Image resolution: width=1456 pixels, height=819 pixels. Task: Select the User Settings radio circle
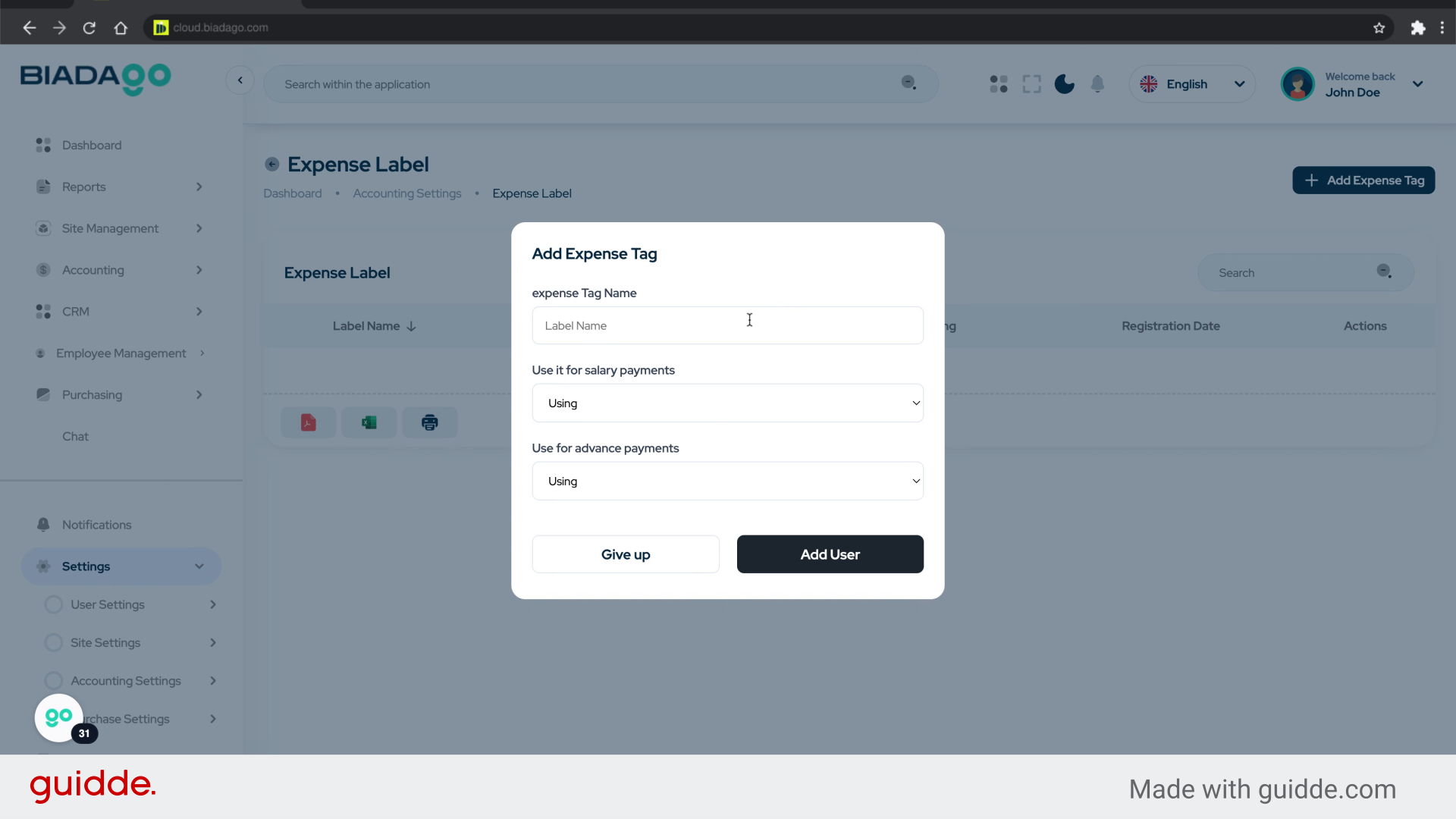coord(54,604)
